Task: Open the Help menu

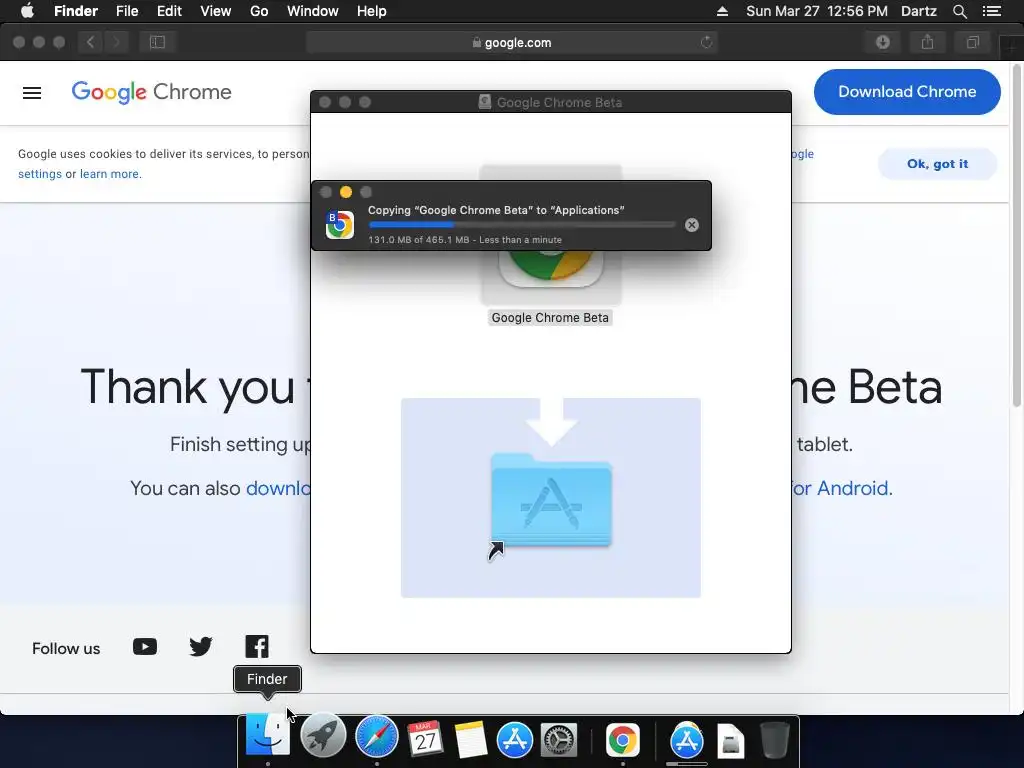Action: 372,11
